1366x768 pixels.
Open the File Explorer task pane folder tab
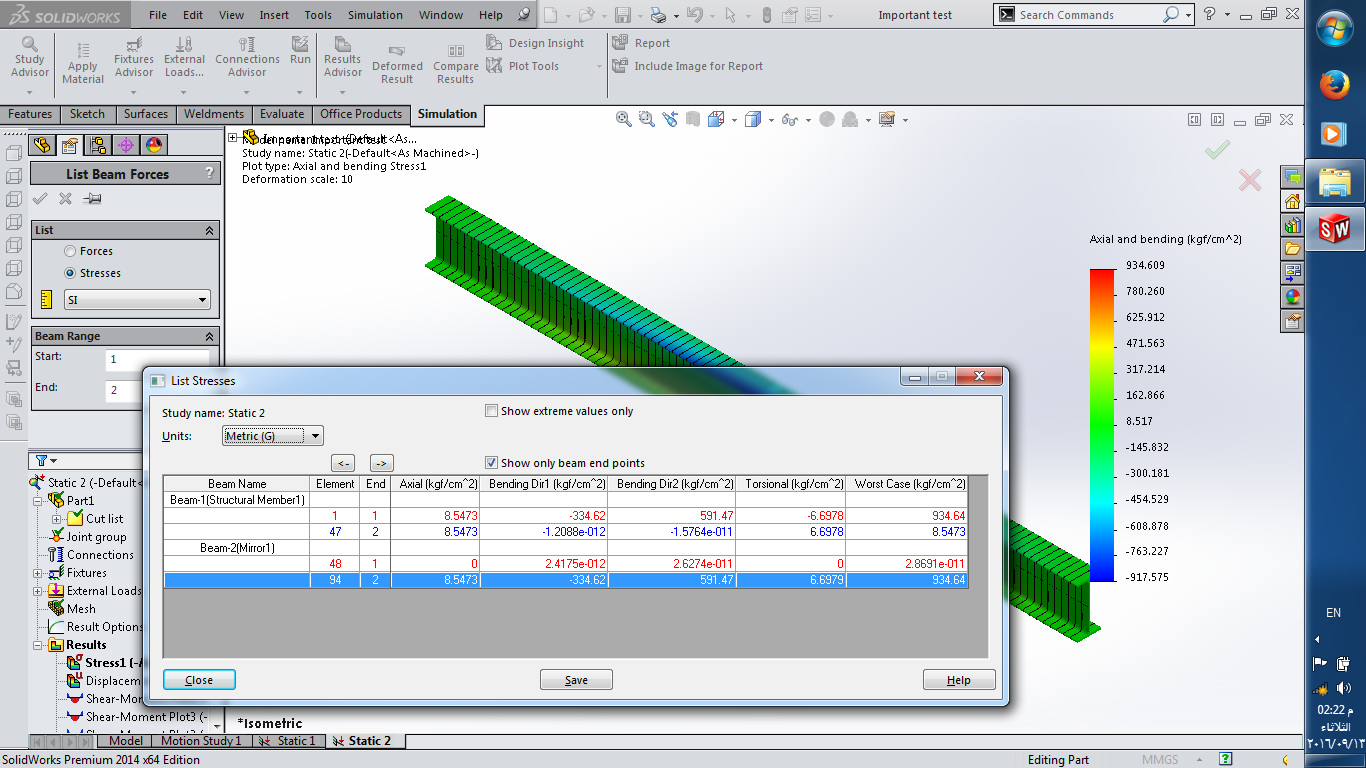pos(1293,249)
